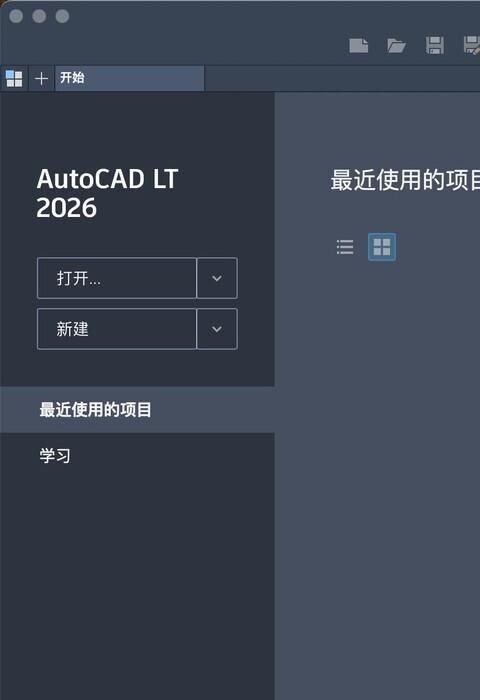Expand the dropdown arrow beside 打开...
Image resolution: width=480 pixels, height=700 pixels.
click(217, 278)
